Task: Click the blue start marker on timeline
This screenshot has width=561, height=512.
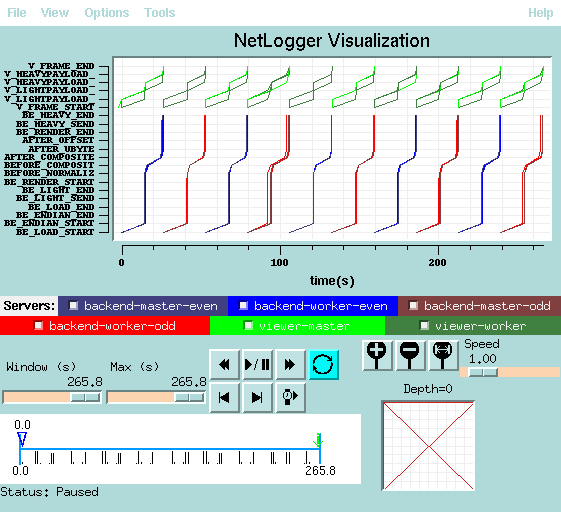Action: pyautogui.click(x=22, y=439)
